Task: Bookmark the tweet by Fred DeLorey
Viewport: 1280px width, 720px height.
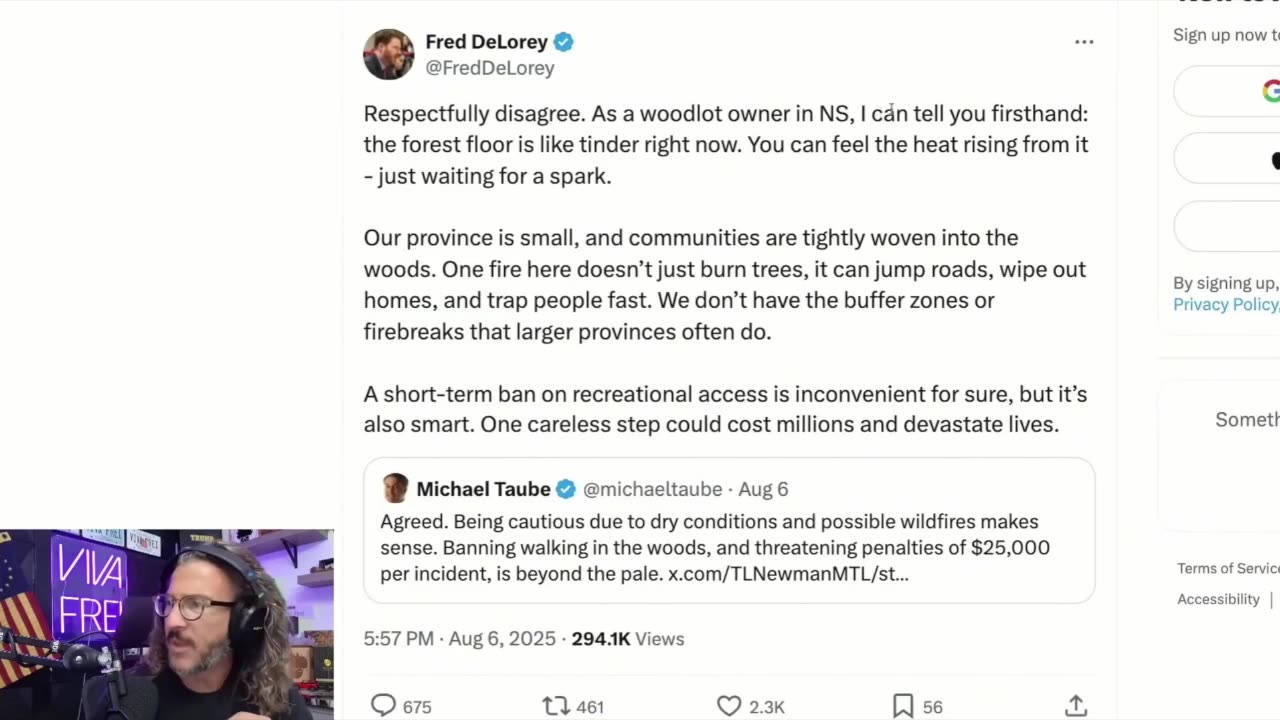Action: 903,706
